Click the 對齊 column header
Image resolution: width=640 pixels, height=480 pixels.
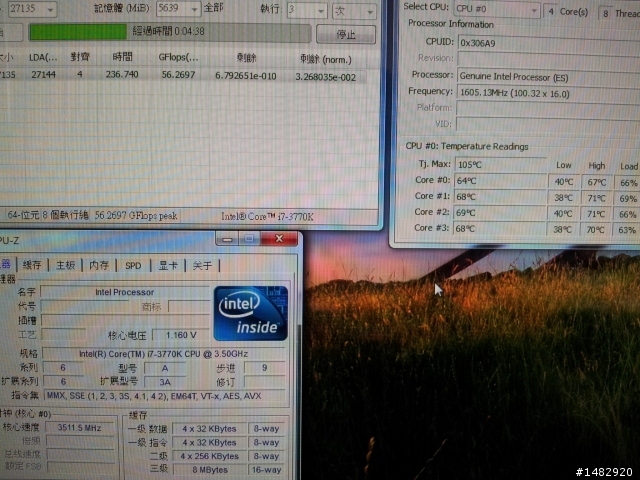(80, 57)
